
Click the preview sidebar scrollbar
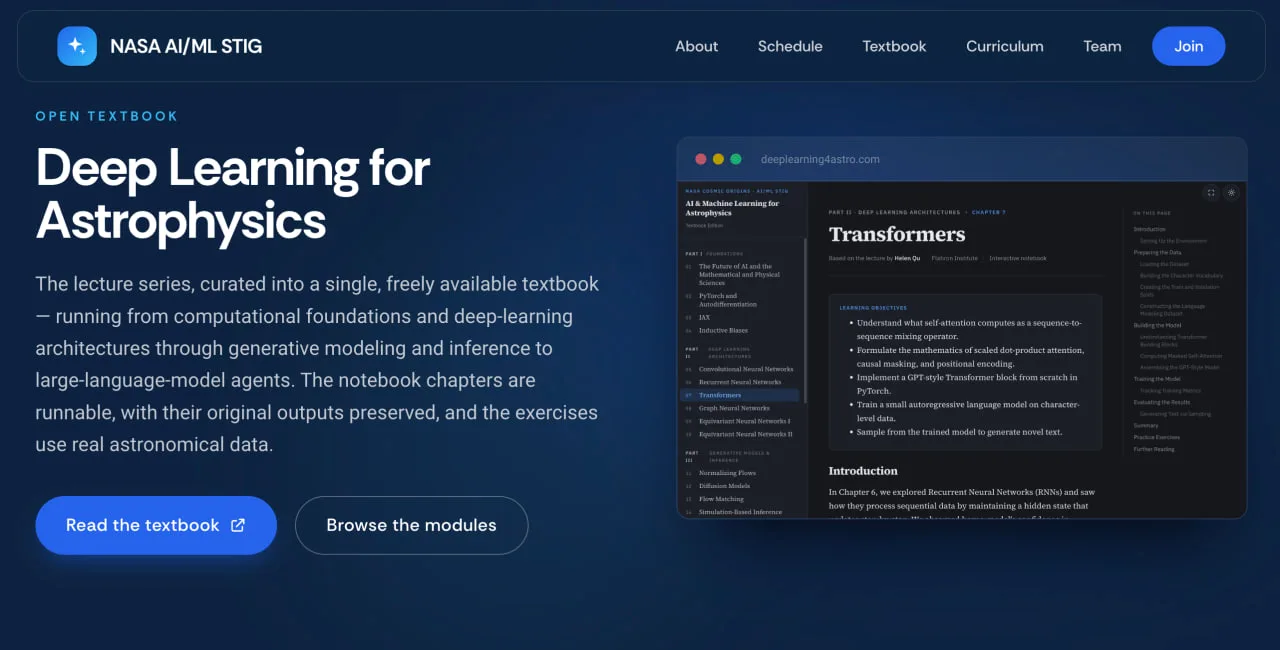805,320
